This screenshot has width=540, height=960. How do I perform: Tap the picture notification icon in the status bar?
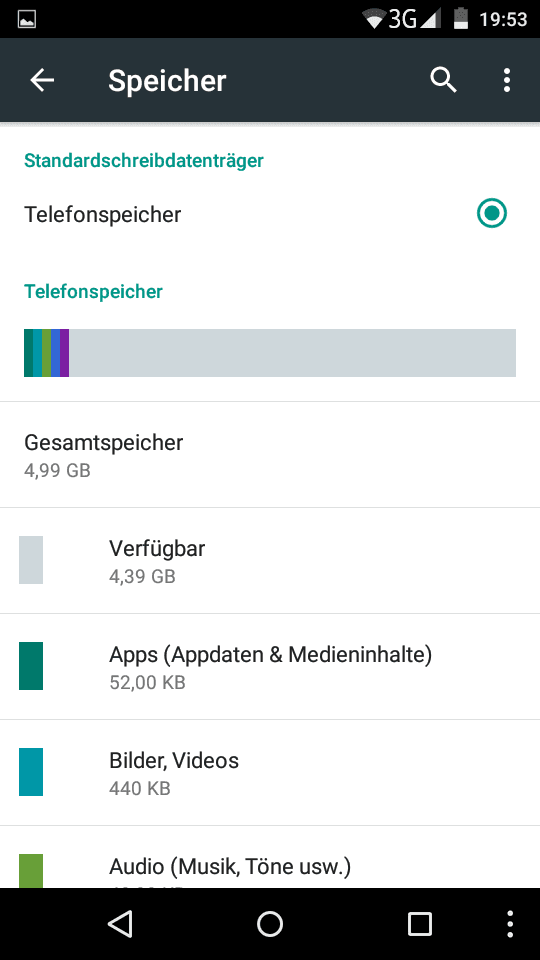click(x=27, y=20)
